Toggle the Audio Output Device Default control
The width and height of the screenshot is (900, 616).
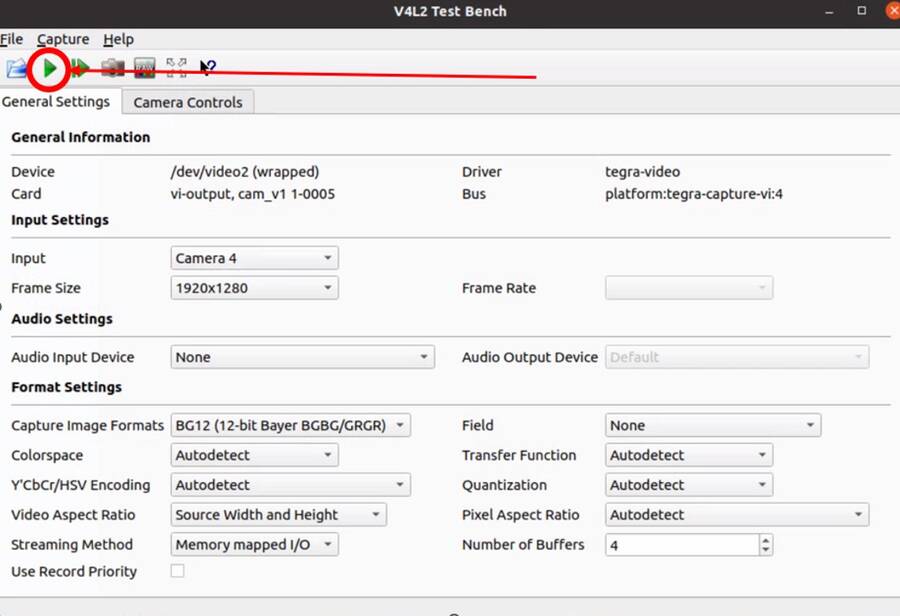tap(737, 357)
